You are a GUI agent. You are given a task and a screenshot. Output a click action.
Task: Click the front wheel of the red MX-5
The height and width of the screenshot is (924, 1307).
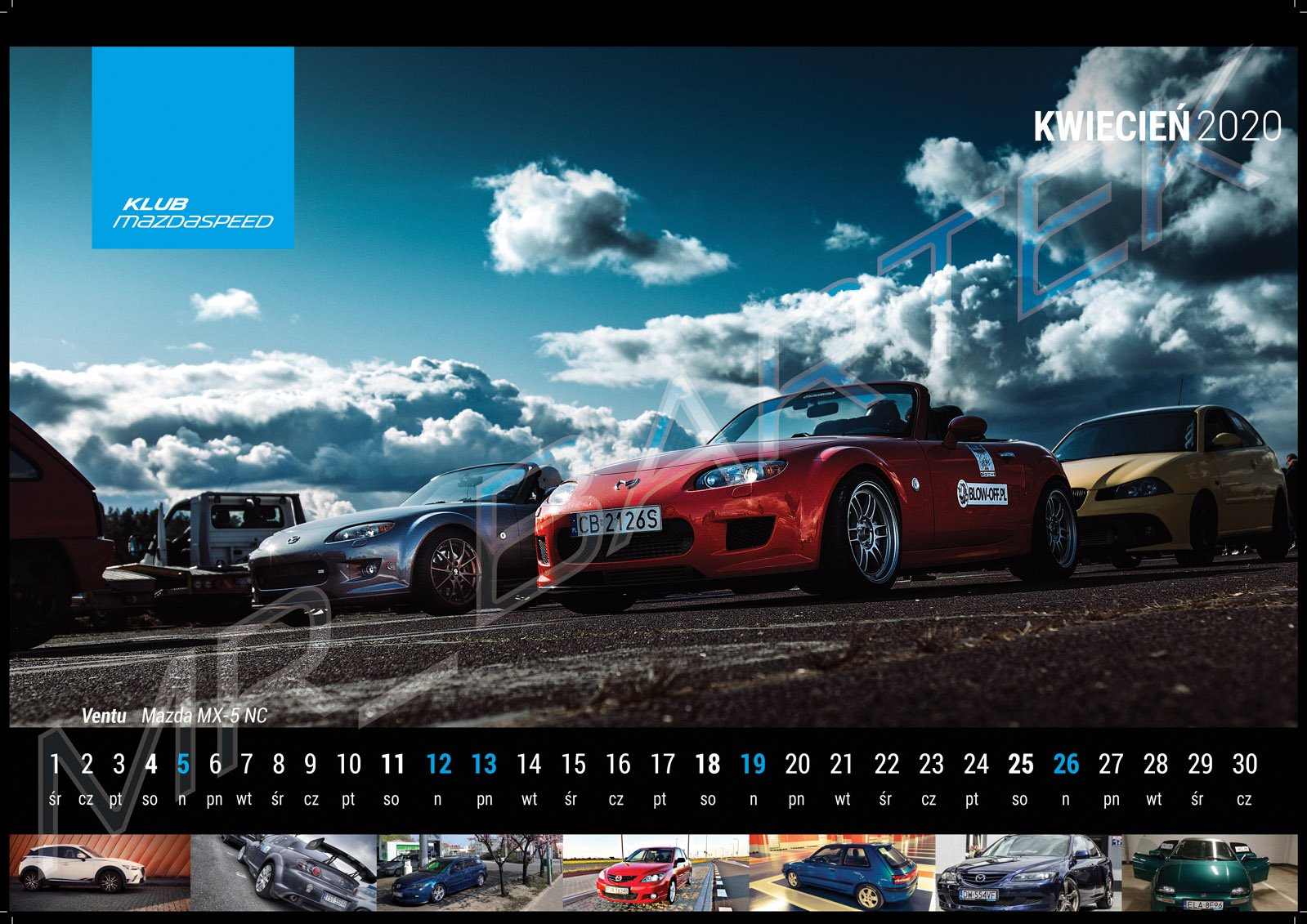pyautogui.click(x=871, y=532)
